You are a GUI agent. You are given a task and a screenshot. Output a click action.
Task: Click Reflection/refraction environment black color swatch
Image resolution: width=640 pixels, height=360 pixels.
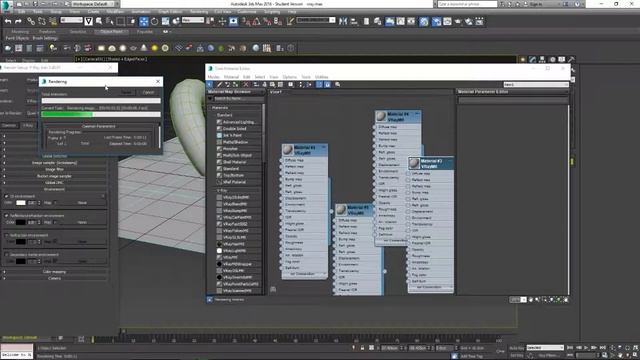(x=21, y=222)
